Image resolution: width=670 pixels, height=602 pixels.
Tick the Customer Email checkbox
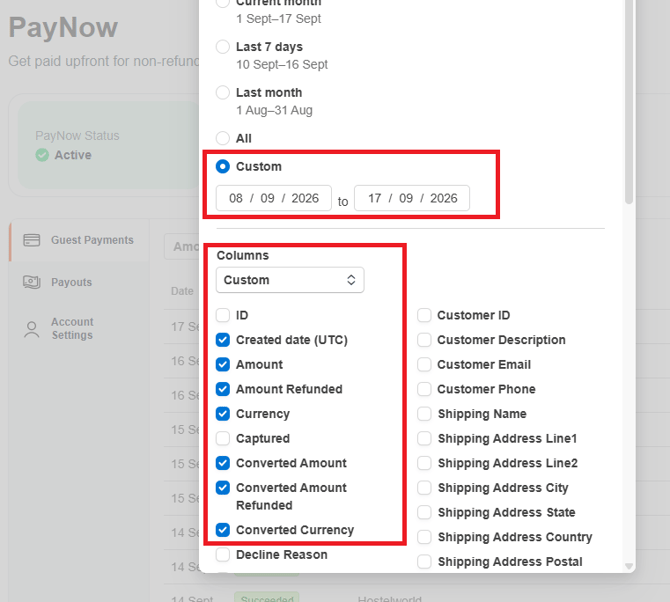424,364
